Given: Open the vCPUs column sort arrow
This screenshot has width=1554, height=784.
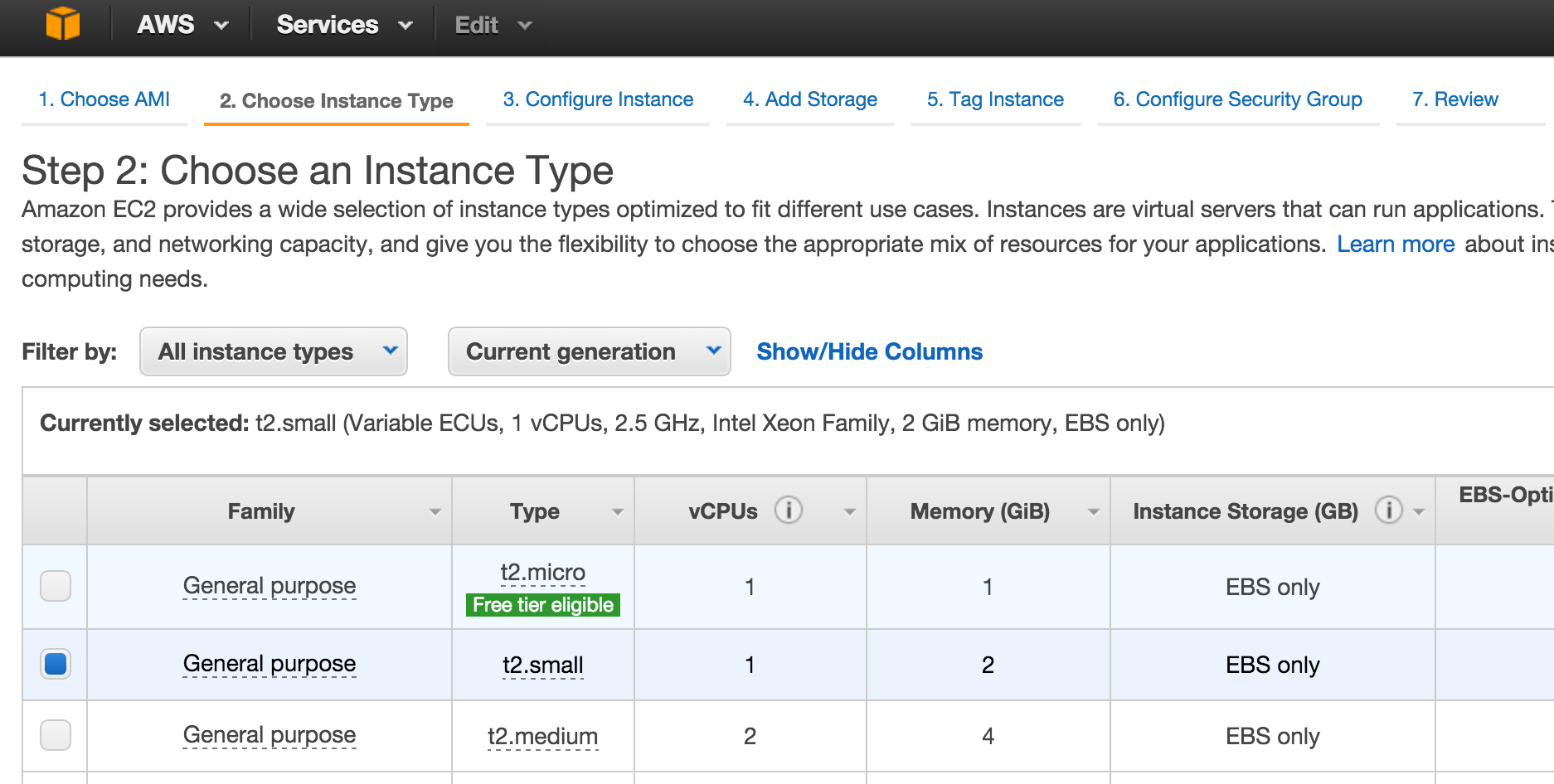Looking at the screenshot, I should click(850, 512).
